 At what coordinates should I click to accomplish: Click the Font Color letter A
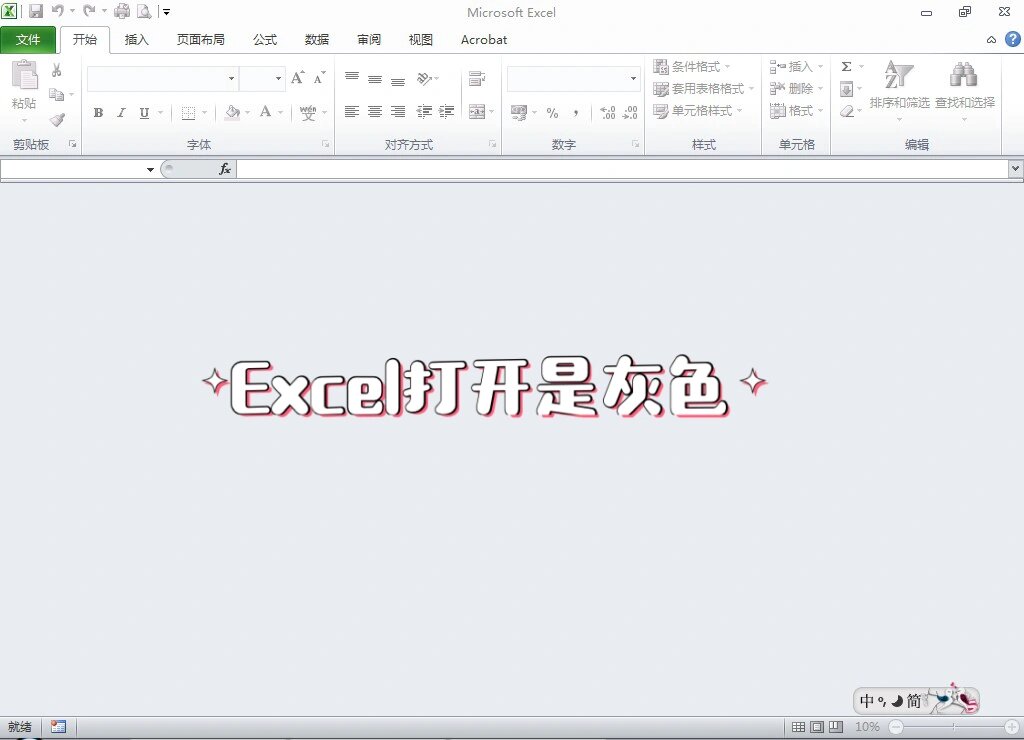(x=265, y=112)
